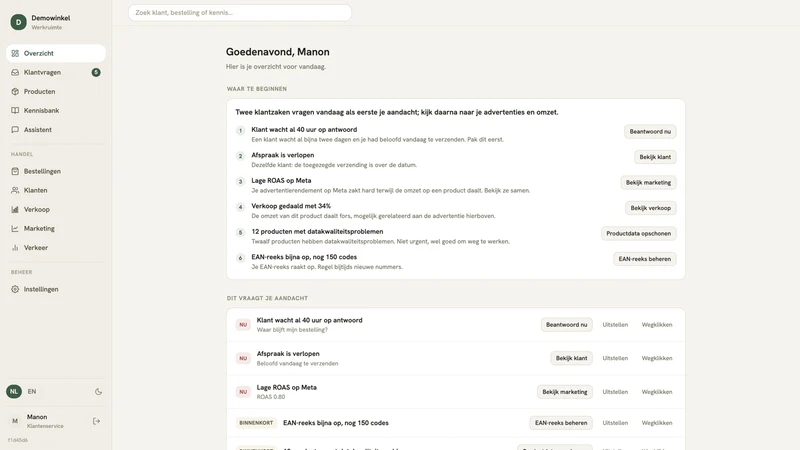Click Bekijk klant in Dit vraagt je aandacht
The height and width of the screenshot is (450, 800).
[571, 358]
